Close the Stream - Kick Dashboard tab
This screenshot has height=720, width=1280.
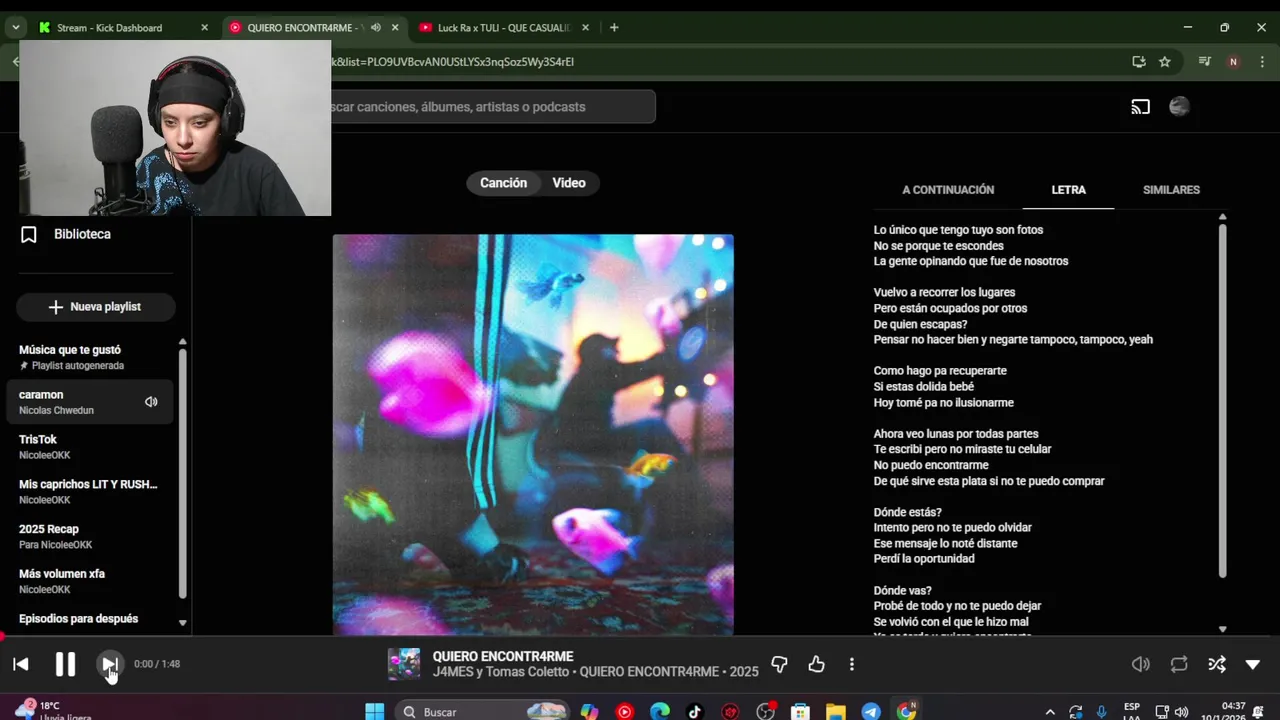[204, 28]
